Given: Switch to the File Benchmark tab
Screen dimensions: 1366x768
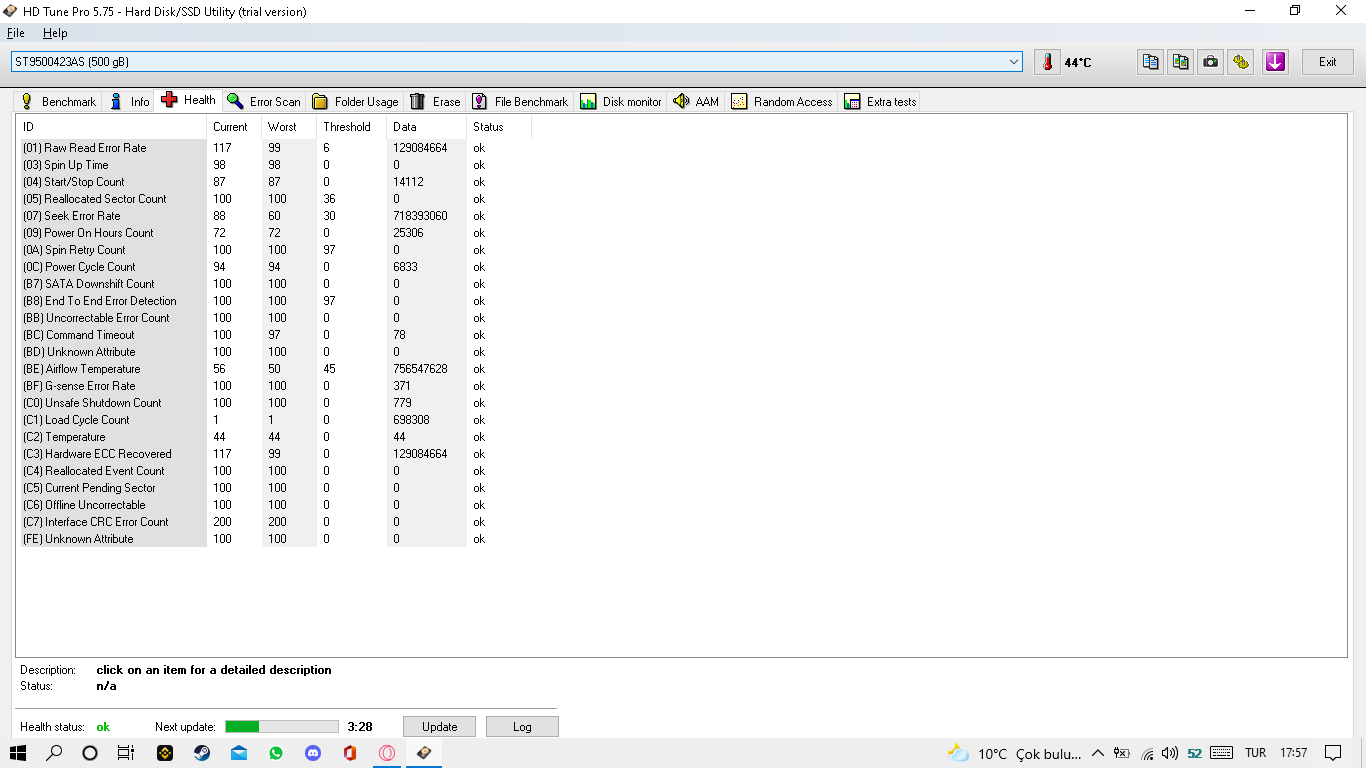Looking at the screenshot, I should pos(520,102).
